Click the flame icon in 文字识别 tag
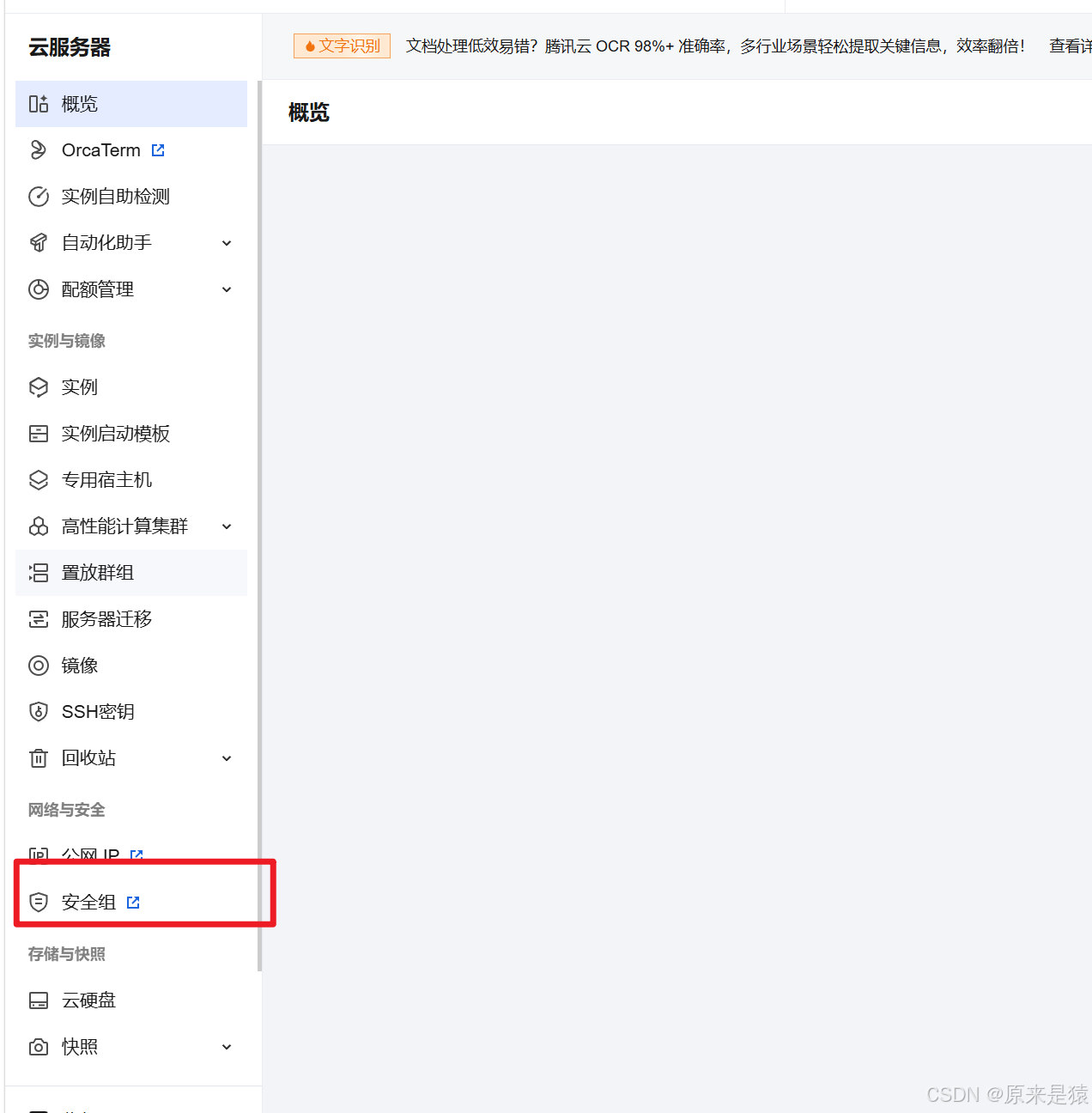This screenshot has width=1092, height=1113. point(310,46)
